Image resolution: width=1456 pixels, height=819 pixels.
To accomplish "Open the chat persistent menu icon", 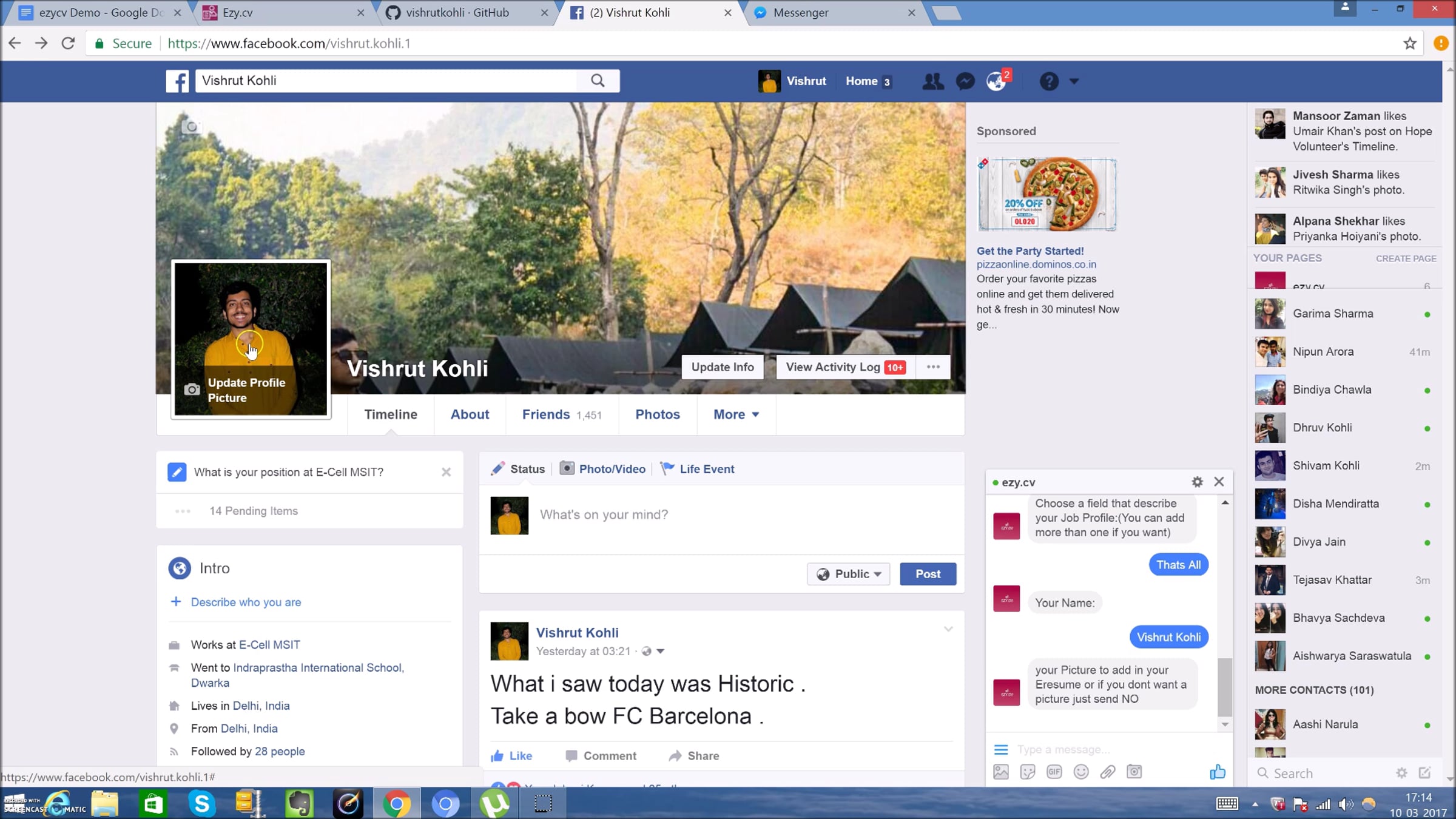I will click(1001, 749).
